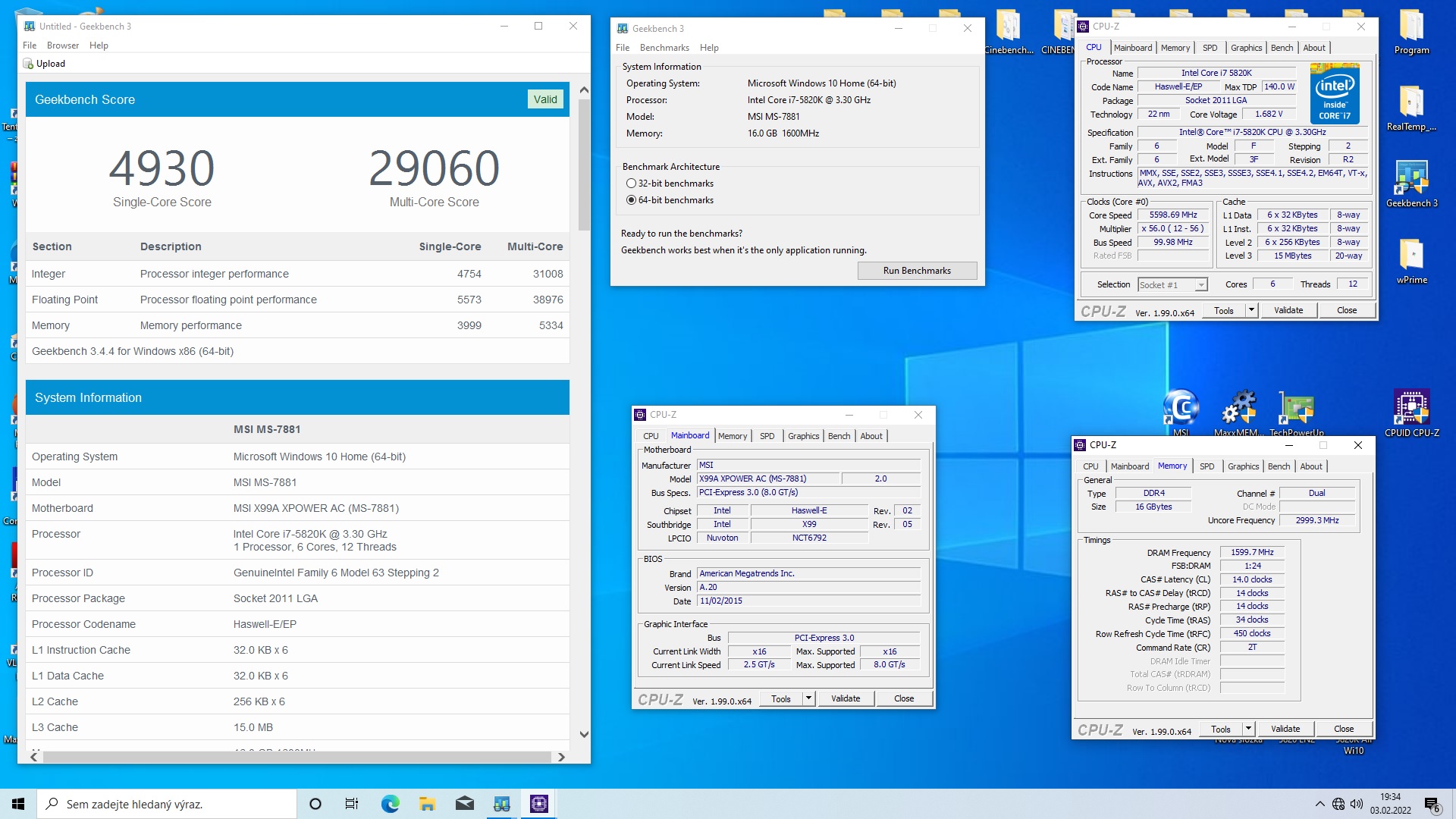Launch the MaxxMEM desktop shortcut

(1238, 413)
